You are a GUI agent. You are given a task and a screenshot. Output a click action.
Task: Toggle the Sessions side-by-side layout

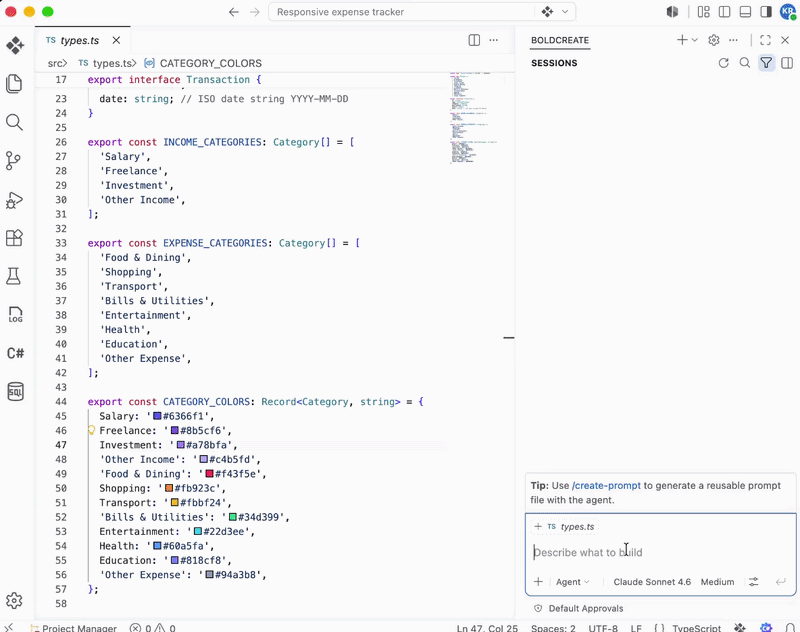click(787, 63)
